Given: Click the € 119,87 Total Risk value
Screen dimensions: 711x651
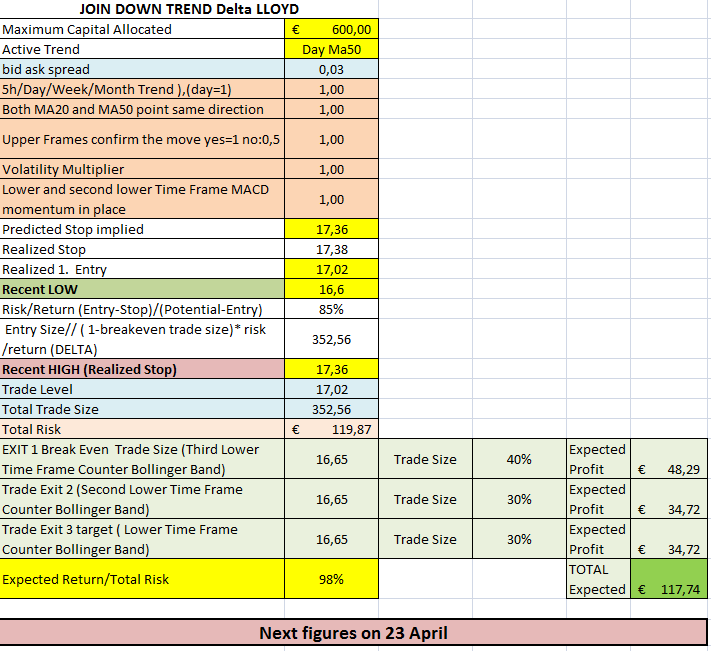Looking at the screenshot, I should tap(331, 429).
